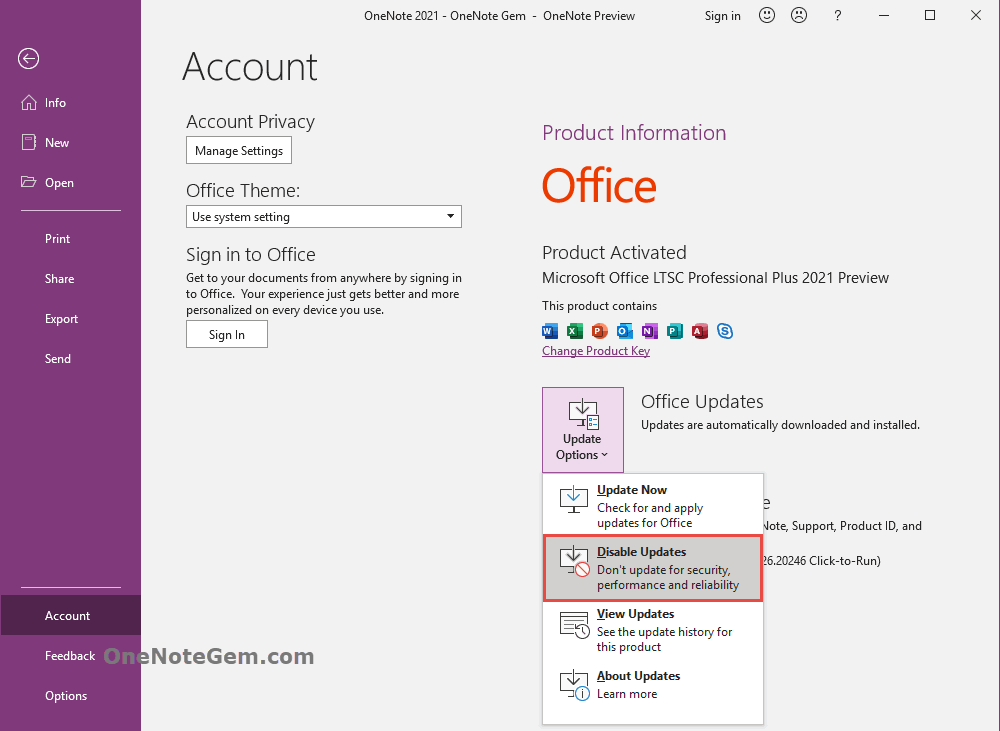This screenshot has width=1000, height=731.
Task: Click the Access product icon
Action: point(700,331)
